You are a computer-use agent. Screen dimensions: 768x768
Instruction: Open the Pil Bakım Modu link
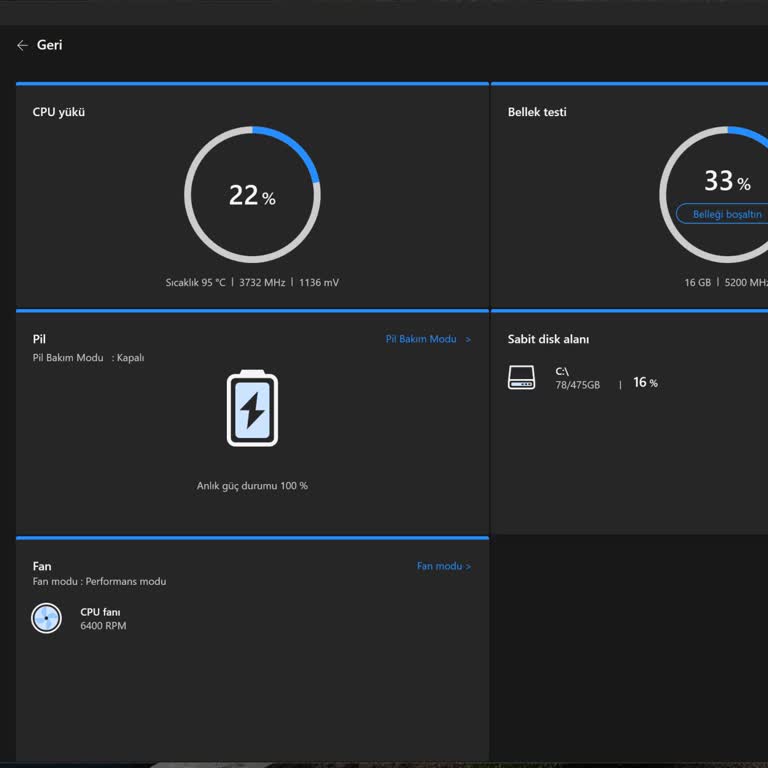click(420, 339)
